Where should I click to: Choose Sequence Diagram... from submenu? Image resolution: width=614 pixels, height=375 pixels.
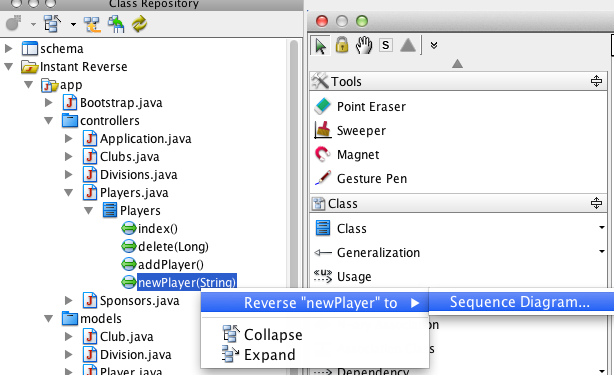pyautogui.click(x=521, y=302)
